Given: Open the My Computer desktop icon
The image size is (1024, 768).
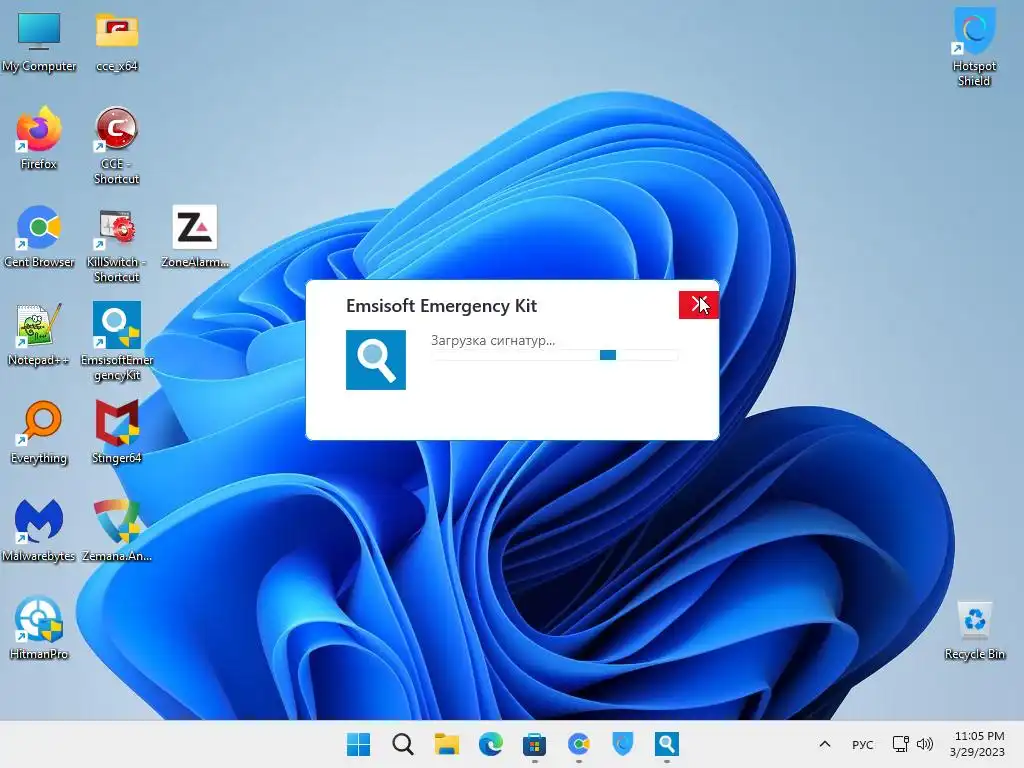Looking at the screenshot, I should [39, 40].
